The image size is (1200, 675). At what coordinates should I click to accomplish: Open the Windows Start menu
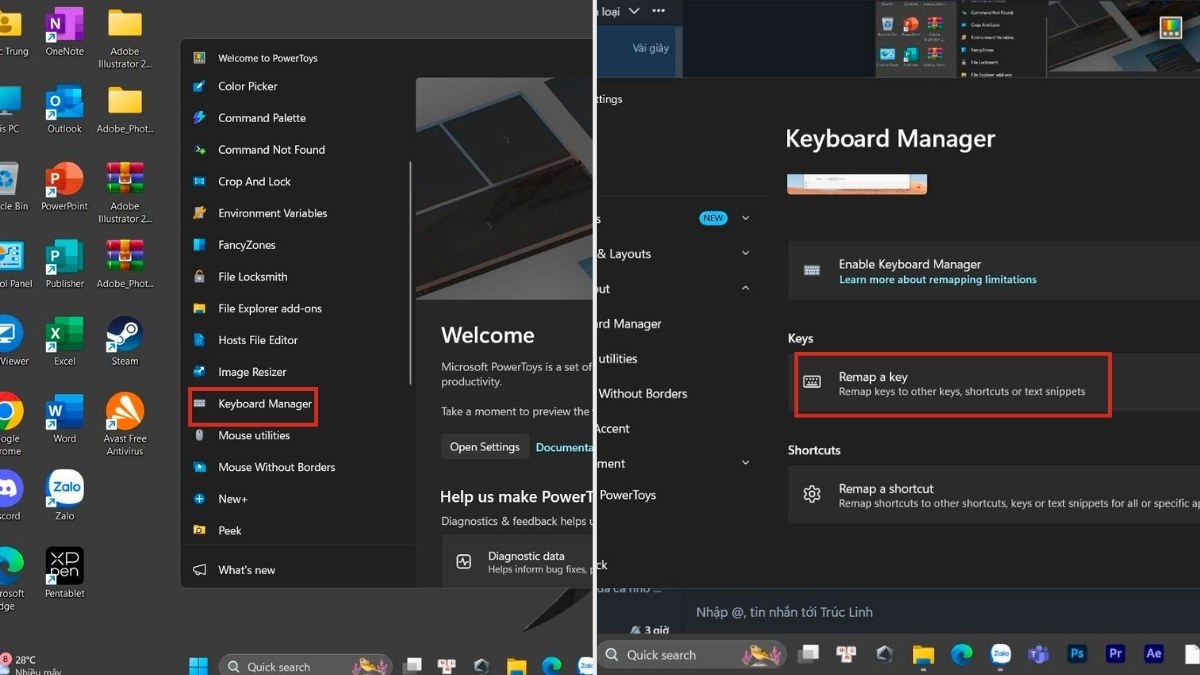199,666
